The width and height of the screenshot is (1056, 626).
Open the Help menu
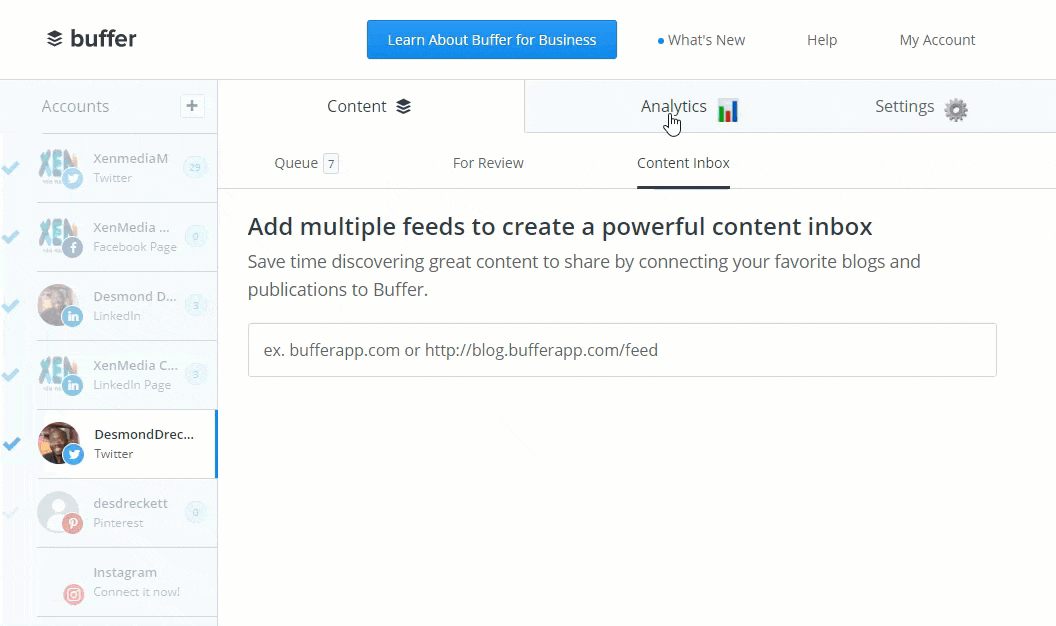click(x=822, y=40)
